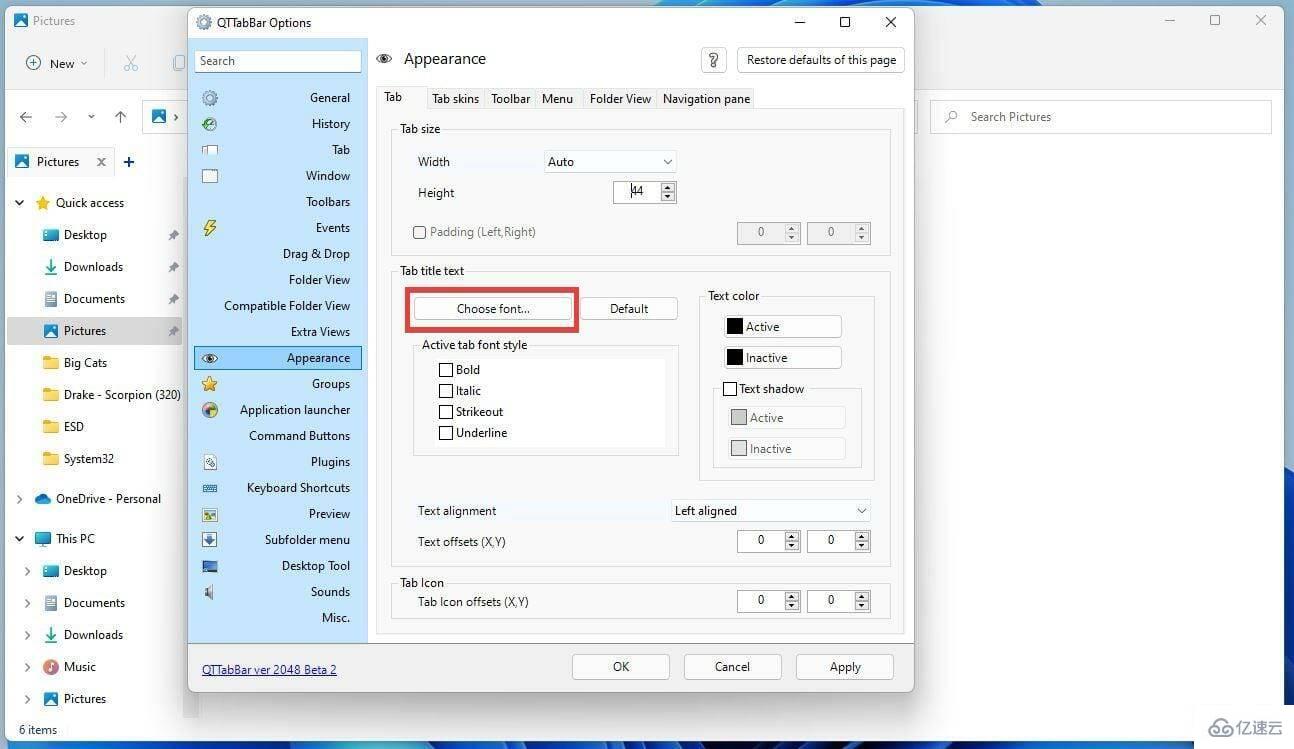
Task: Enable Strikeout font style
Action: pos(446,412)
